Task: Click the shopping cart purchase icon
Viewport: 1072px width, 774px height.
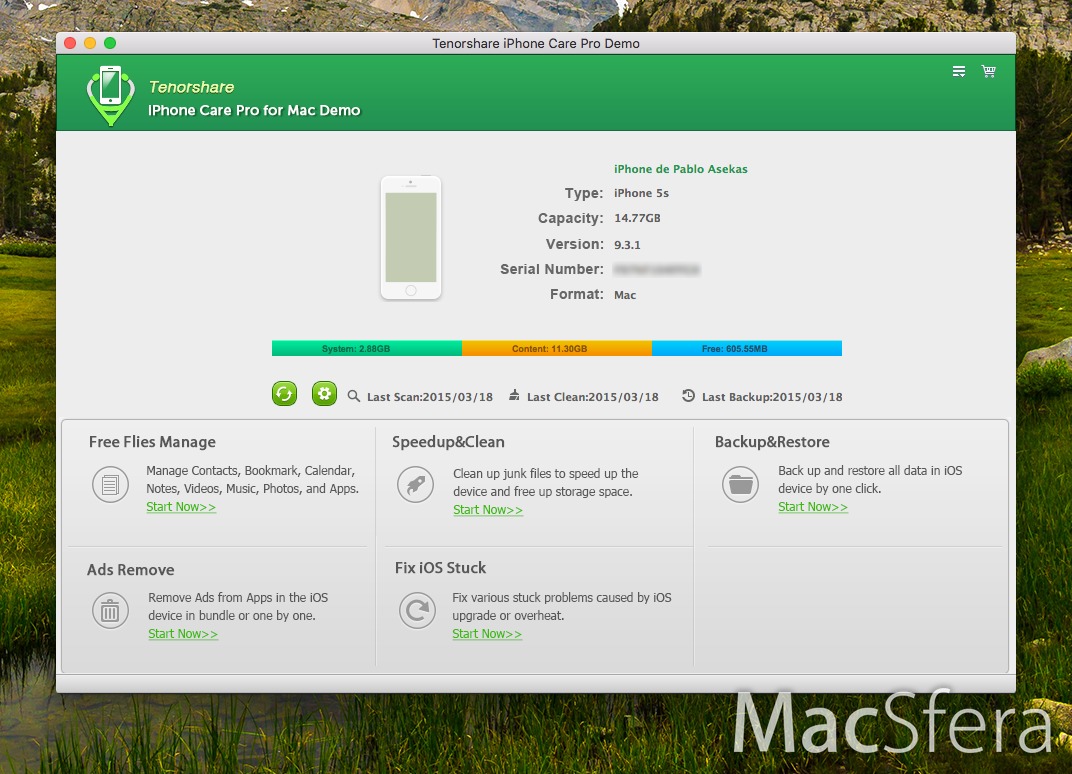Action: point(989,71)
